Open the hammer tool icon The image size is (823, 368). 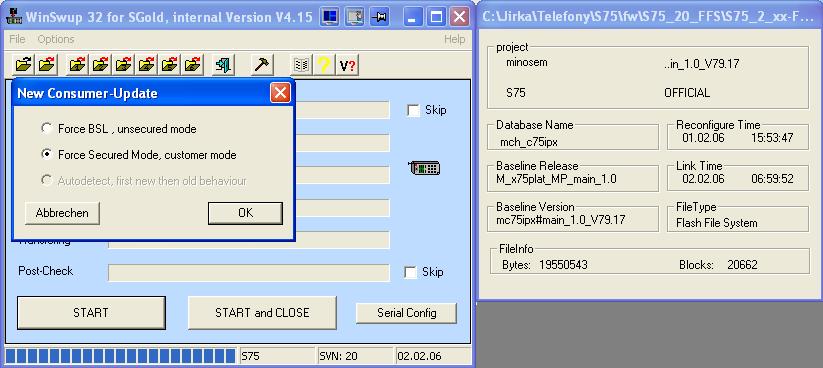(x=261, y=65)
